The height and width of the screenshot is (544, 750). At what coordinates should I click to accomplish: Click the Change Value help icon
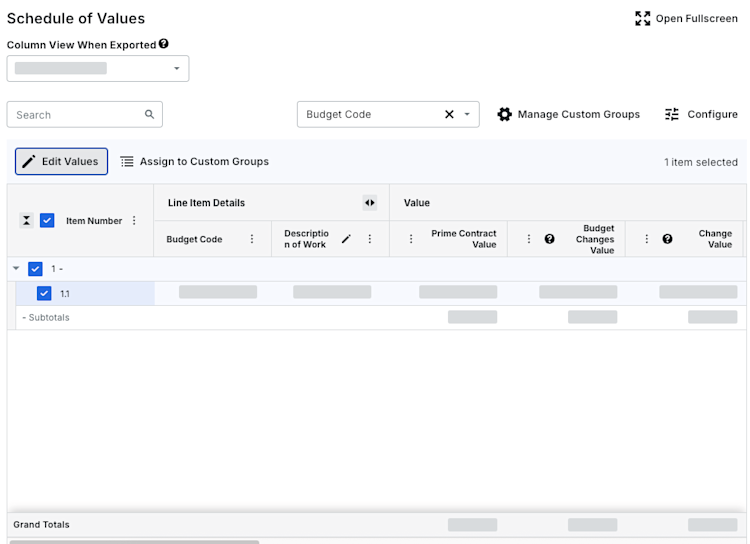point(667,239)
